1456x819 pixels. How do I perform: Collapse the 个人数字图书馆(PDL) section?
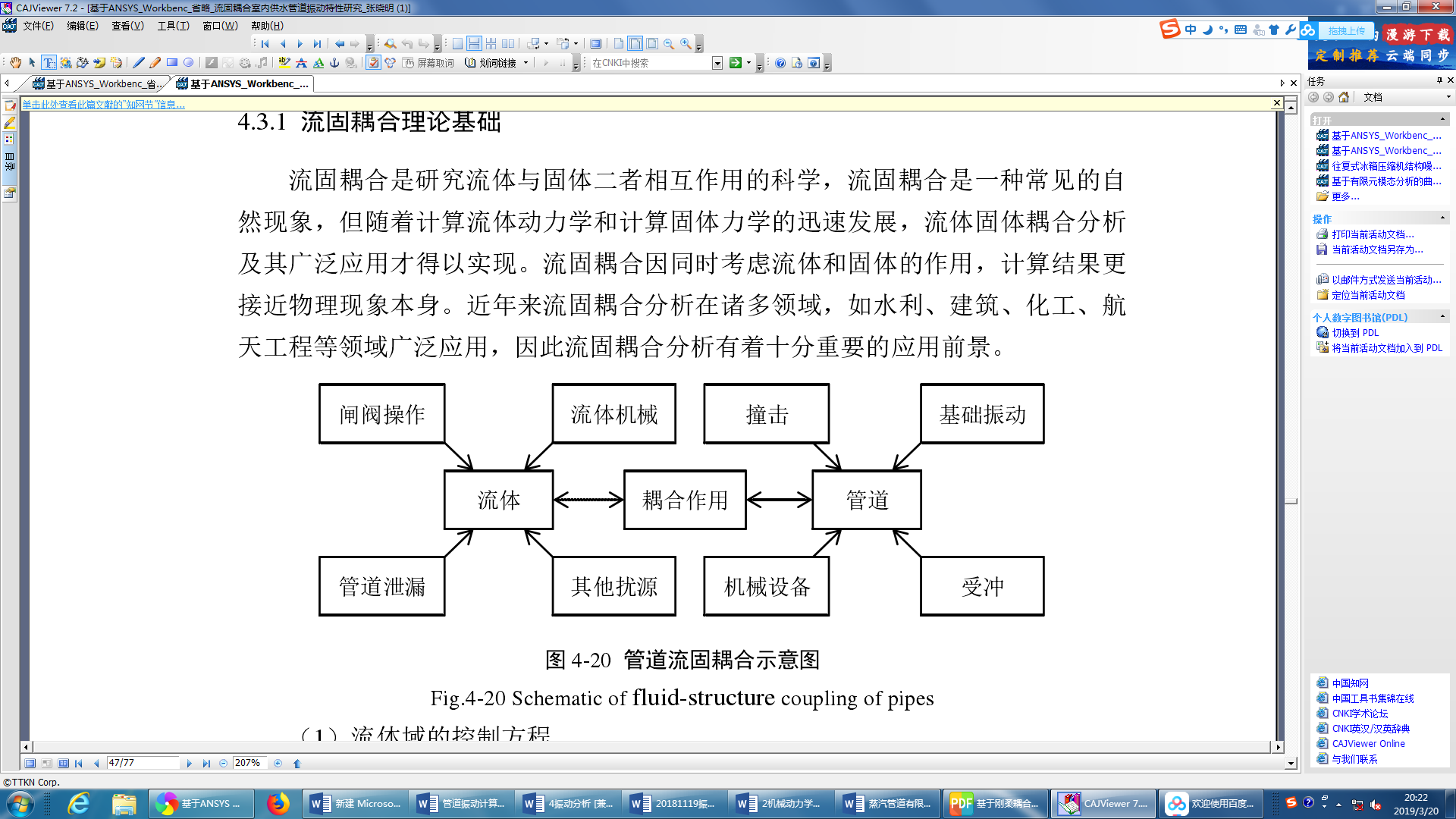click(x=1442, y=317)
